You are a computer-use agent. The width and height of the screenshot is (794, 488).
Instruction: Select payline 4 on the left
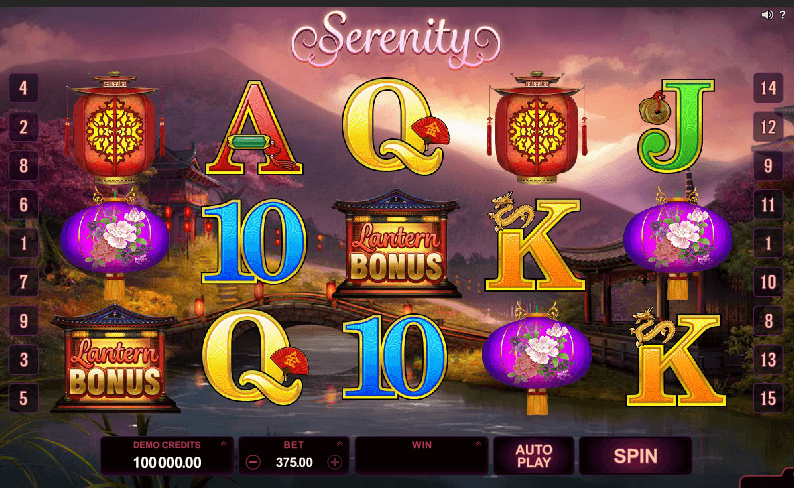click(23, 88)
